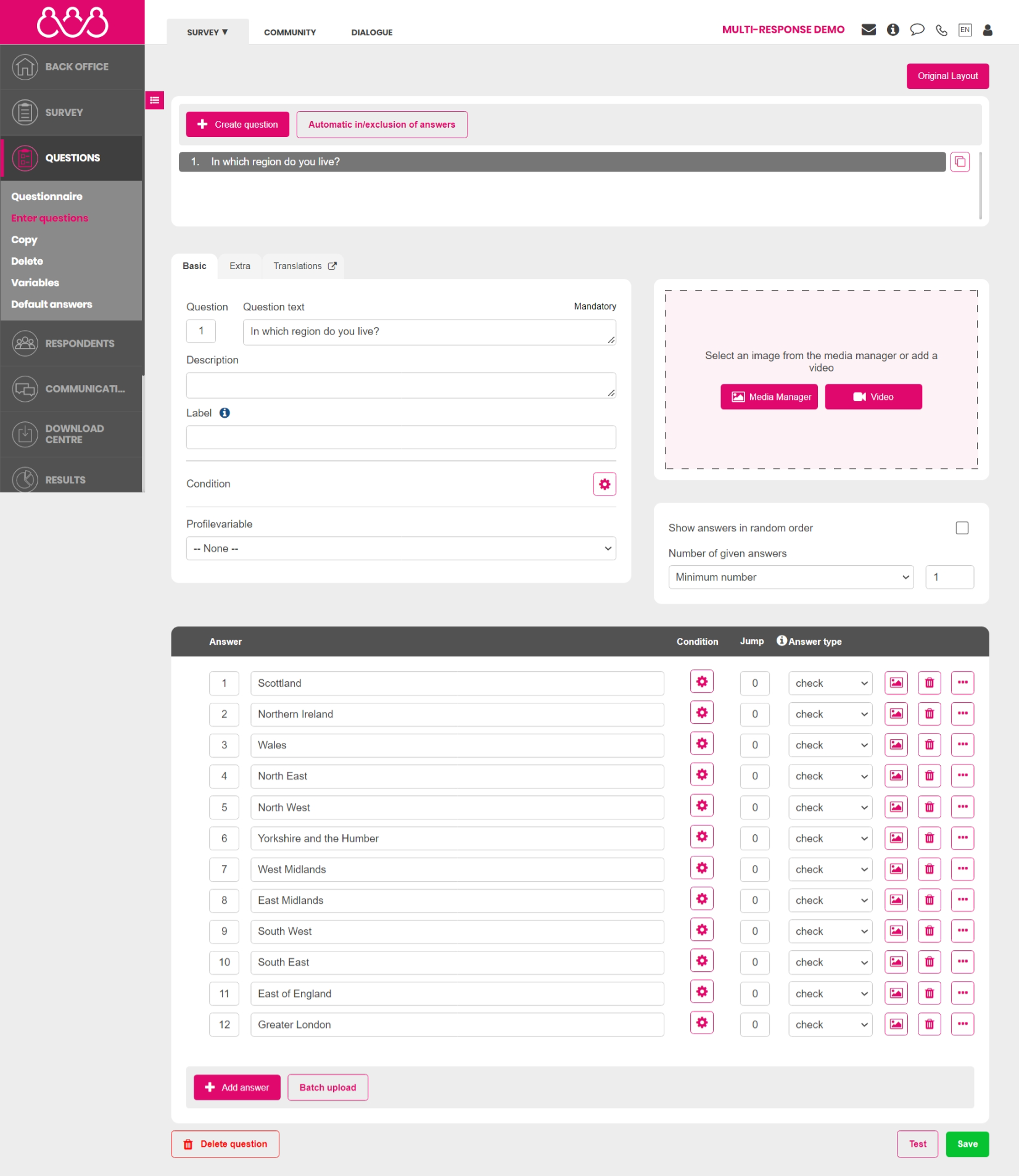Toggle the pink question list panel icon

(154, 100)
